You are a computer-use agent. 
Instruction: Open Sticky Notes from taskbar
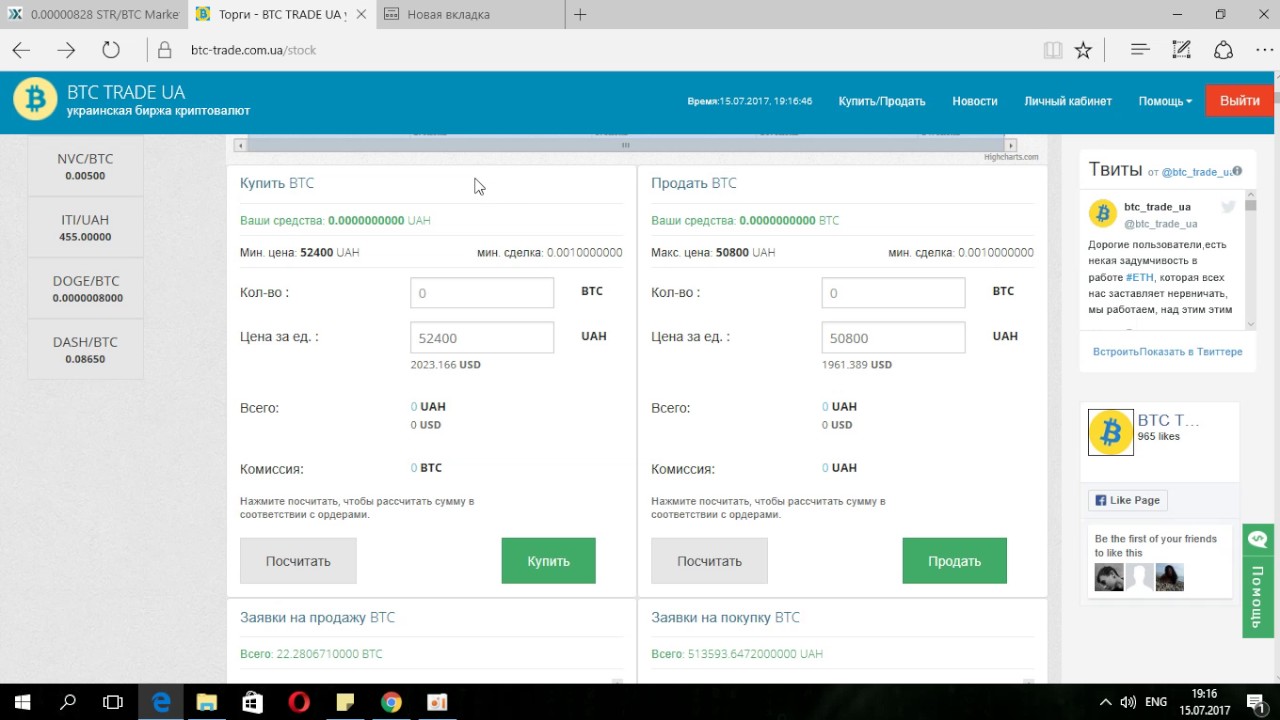[345, 702]
